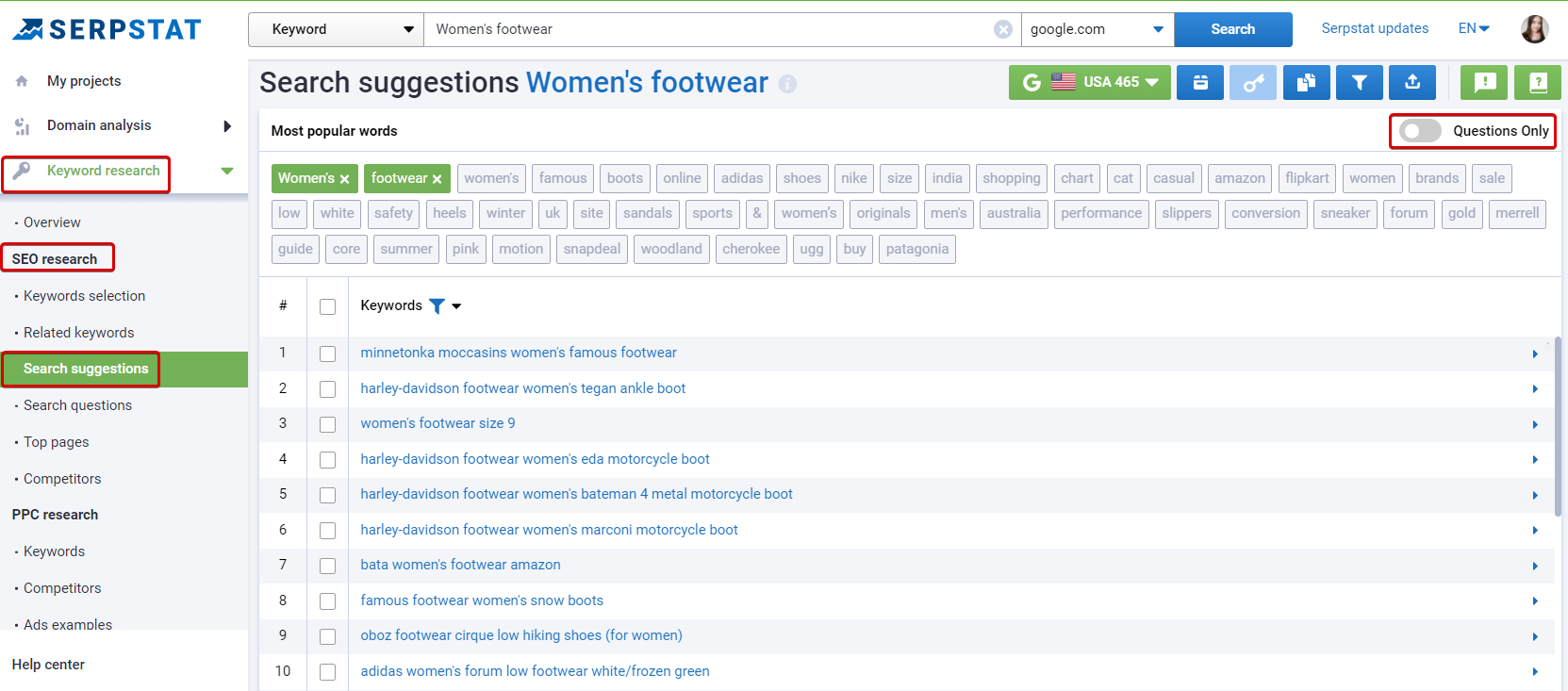Open row arrow for bata women's footwear amazon
Viewport: 1568px width, 691px height.
point(1535,566)
